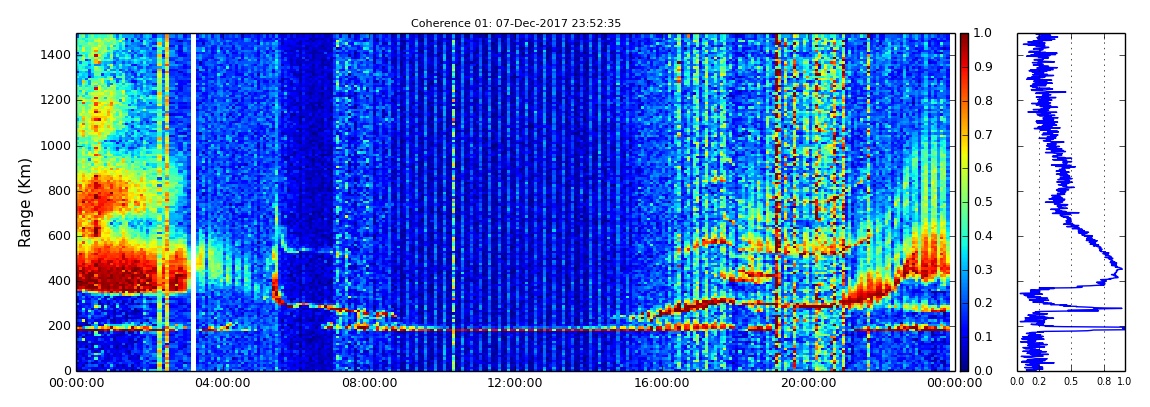This screenshot has height=407, width=1150.
Task: Click the 1400 range tick label
Action: [56, 55]
